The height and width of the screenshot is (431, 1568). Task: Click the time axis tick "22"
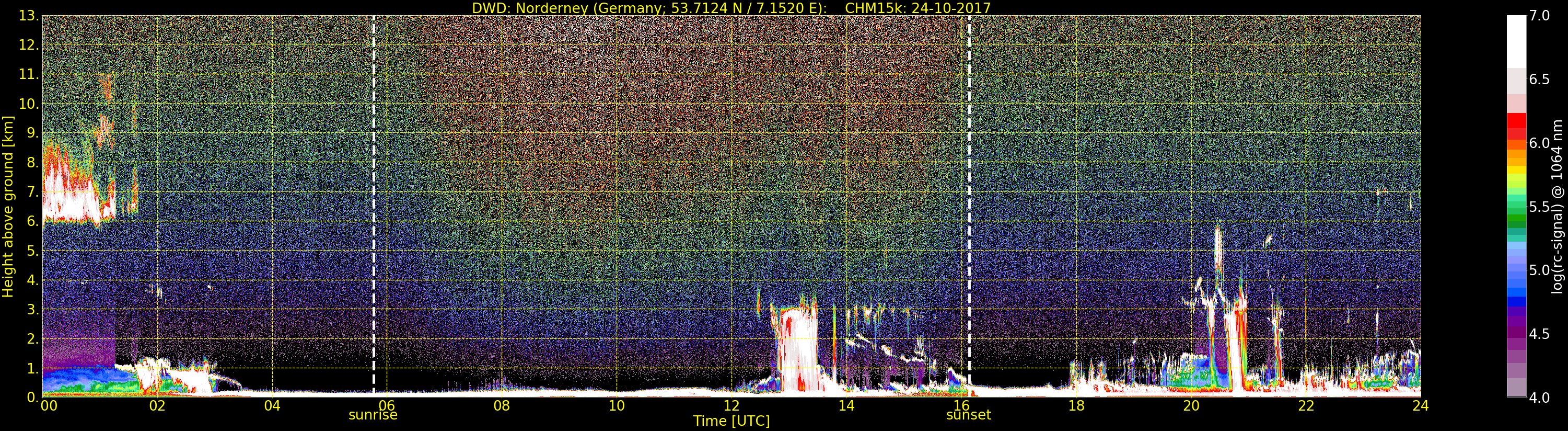(x=1306, y=405)
